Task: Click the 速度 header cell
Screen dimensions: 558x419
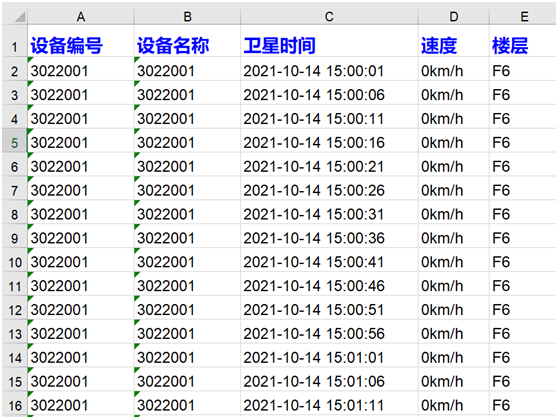Action: [x=453, y=41]
